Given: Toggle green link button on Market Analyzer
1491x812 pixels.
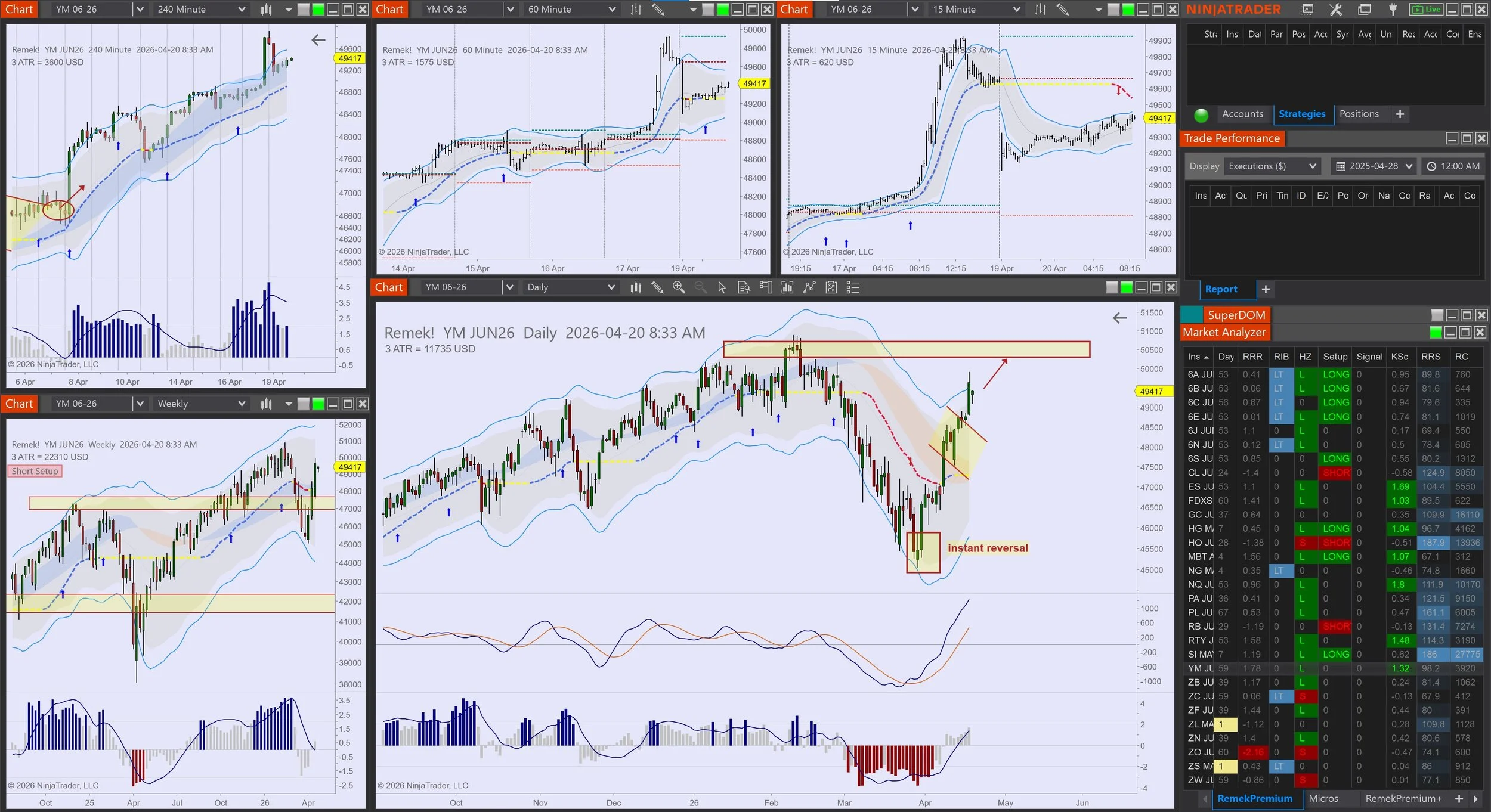Looking at the screenshot, I should point(1436,332).
